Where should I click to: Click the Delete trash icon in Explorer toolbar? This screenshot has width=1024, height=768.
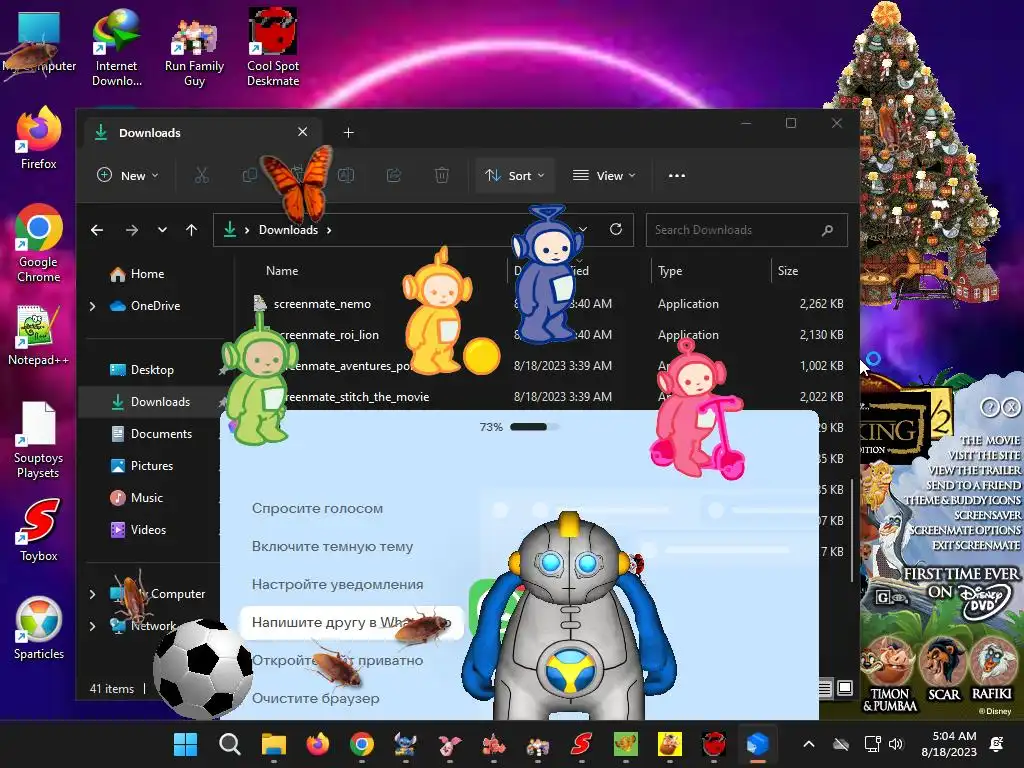pos(442,175)
